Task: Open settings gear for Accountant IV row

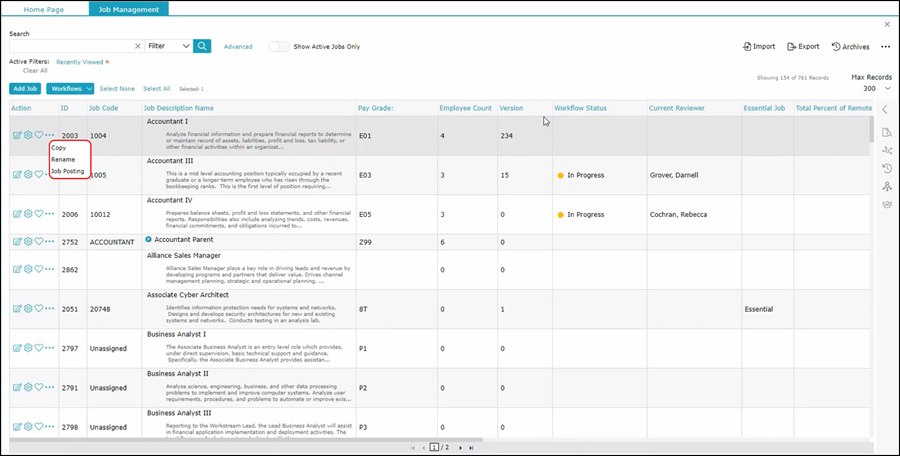Action: 28,214
